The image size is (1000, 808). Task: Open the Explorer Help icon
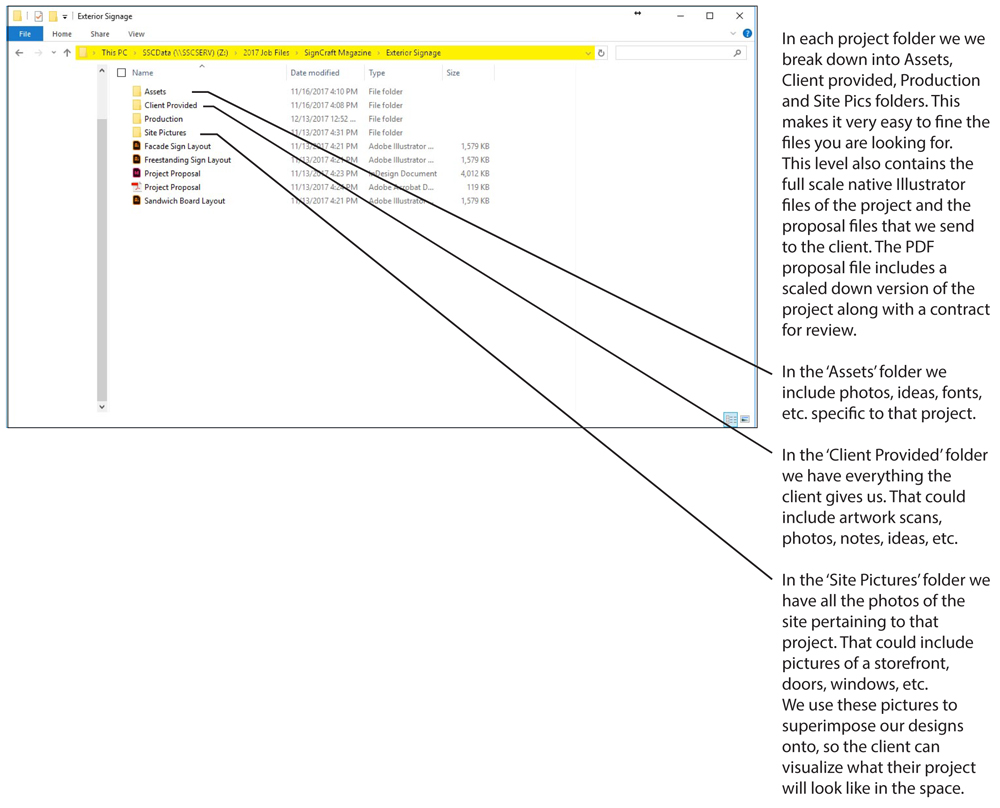[x=746, y=34]
